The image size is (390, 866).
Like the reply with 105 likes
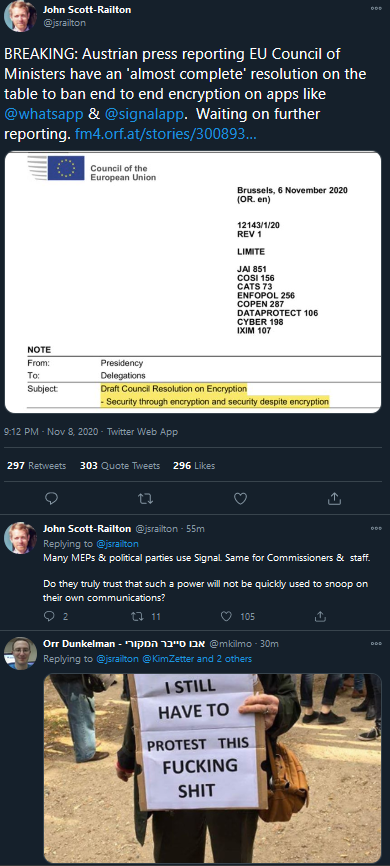[x=226, y=616]
